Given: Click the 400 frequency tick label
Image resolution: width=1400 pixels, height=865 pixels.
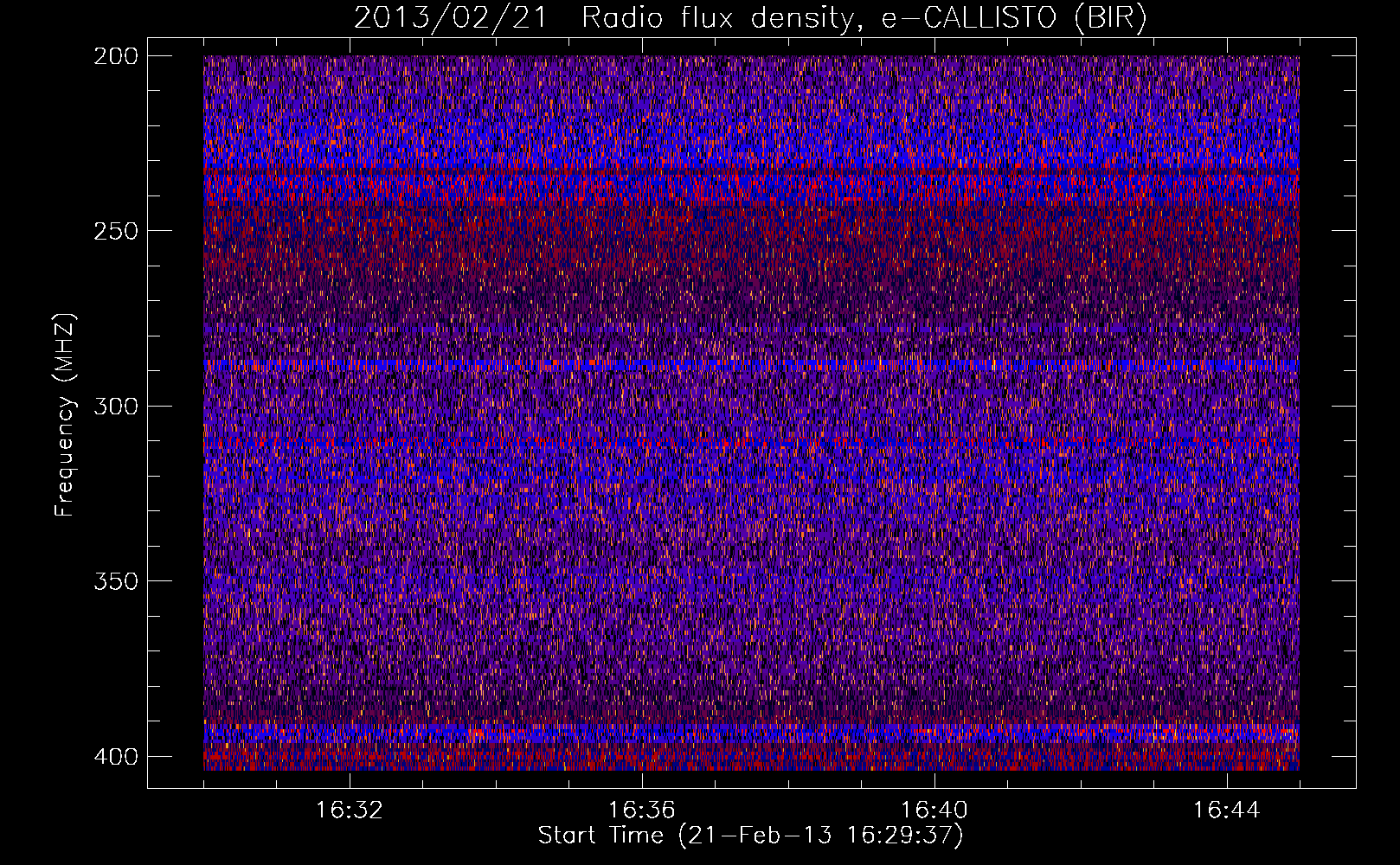Looking at the screenshot, I should click(115, 757).
